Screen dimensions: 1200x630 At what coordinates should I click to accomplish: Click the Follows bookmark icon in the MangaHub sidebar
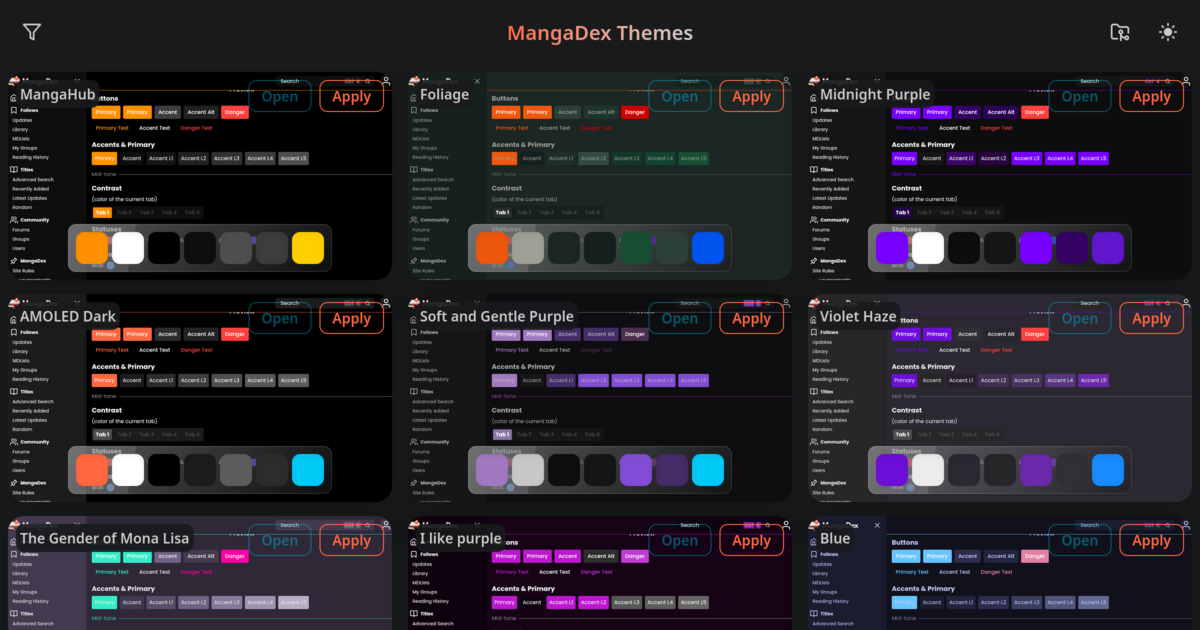click(13, 110)
